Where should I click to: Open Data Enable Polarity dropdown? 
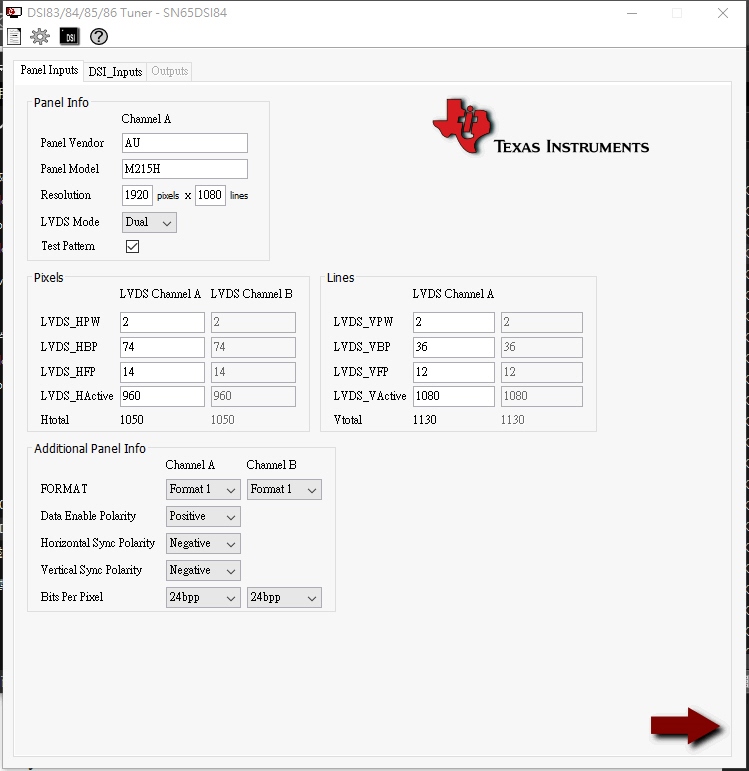click(x=203, y=516)
